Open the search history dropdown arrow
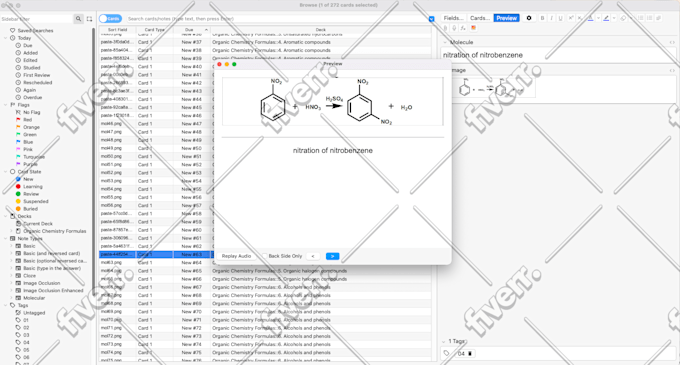Image resolution: width=680 pixels, height=365 pixels. (x=431, y=19)
